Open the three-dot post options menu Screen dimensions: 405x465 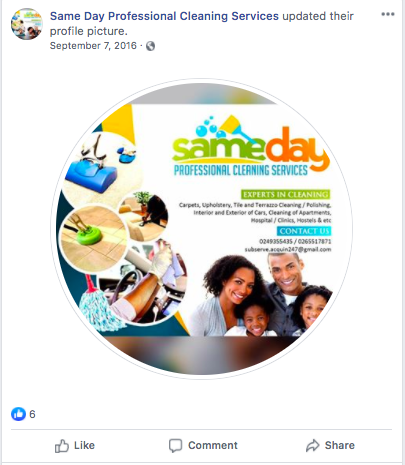click(x=388, y=14)
